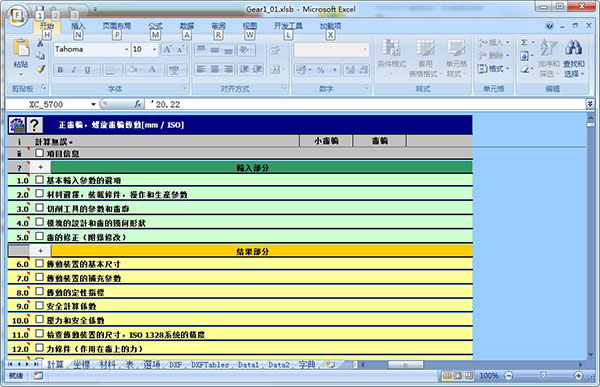Go to the first sheet tab arrow

pos(10,364)
